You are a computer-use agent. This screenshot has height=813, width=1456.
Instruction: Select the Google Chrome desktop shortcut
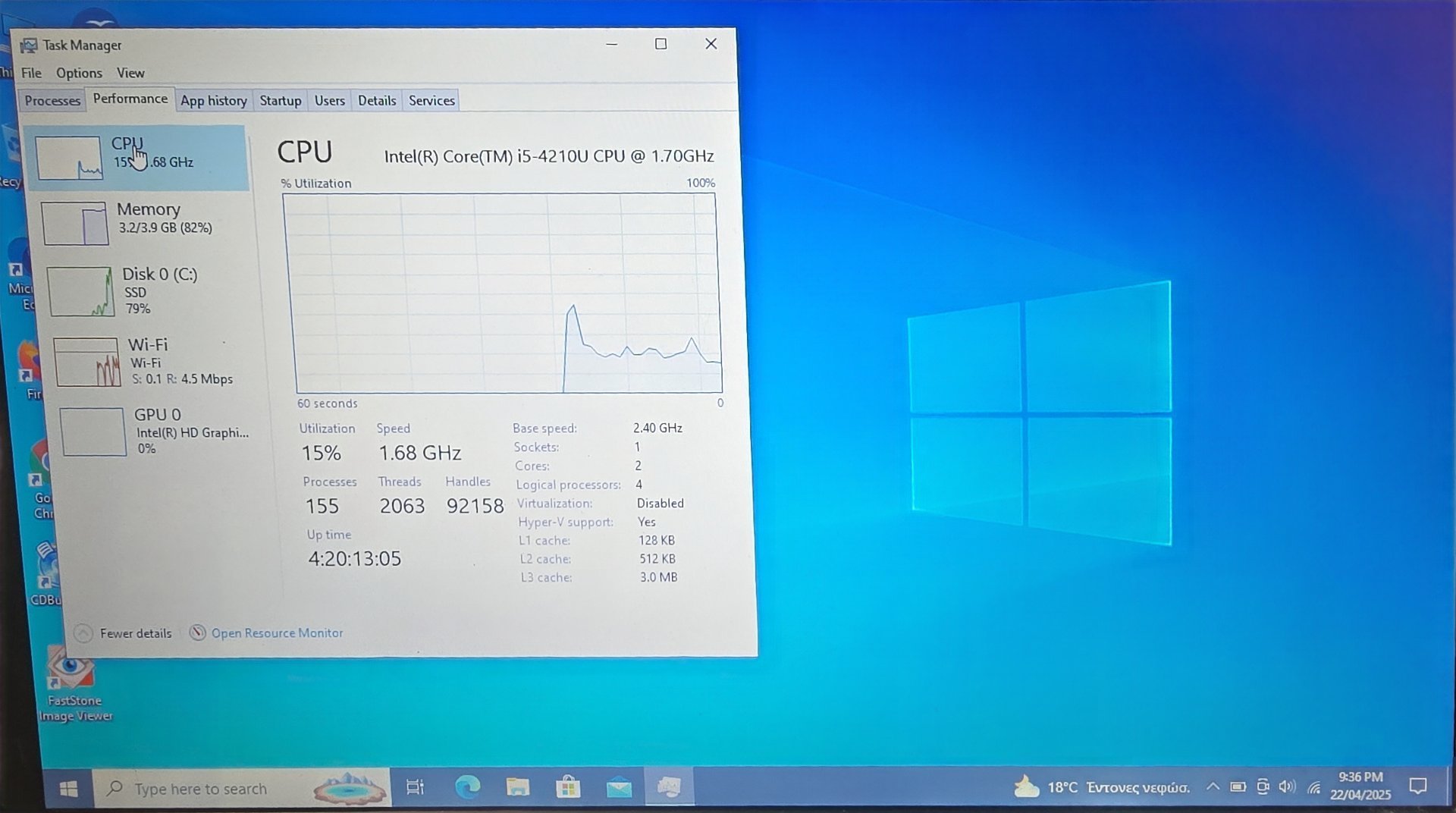click(42, 481)
